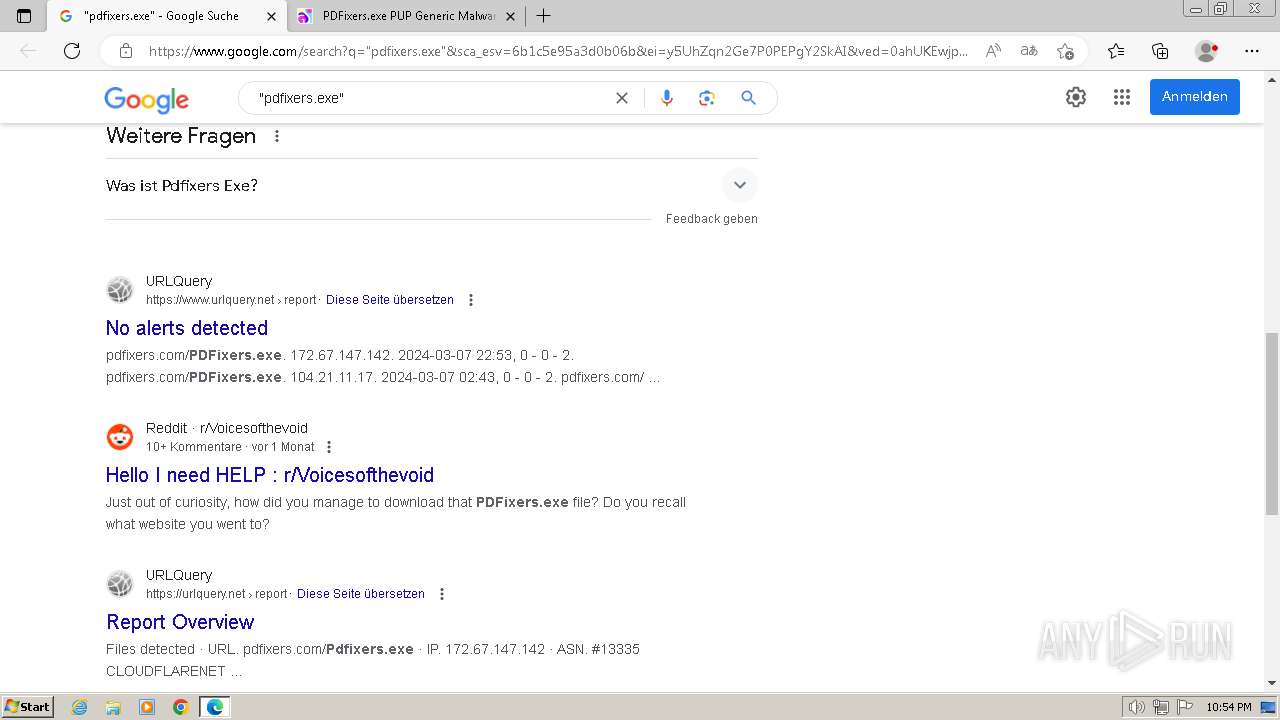The height and width of the screenshot is (720, 1280).
Task: Open a new tab with the plus button
Action: click(543, 16)
